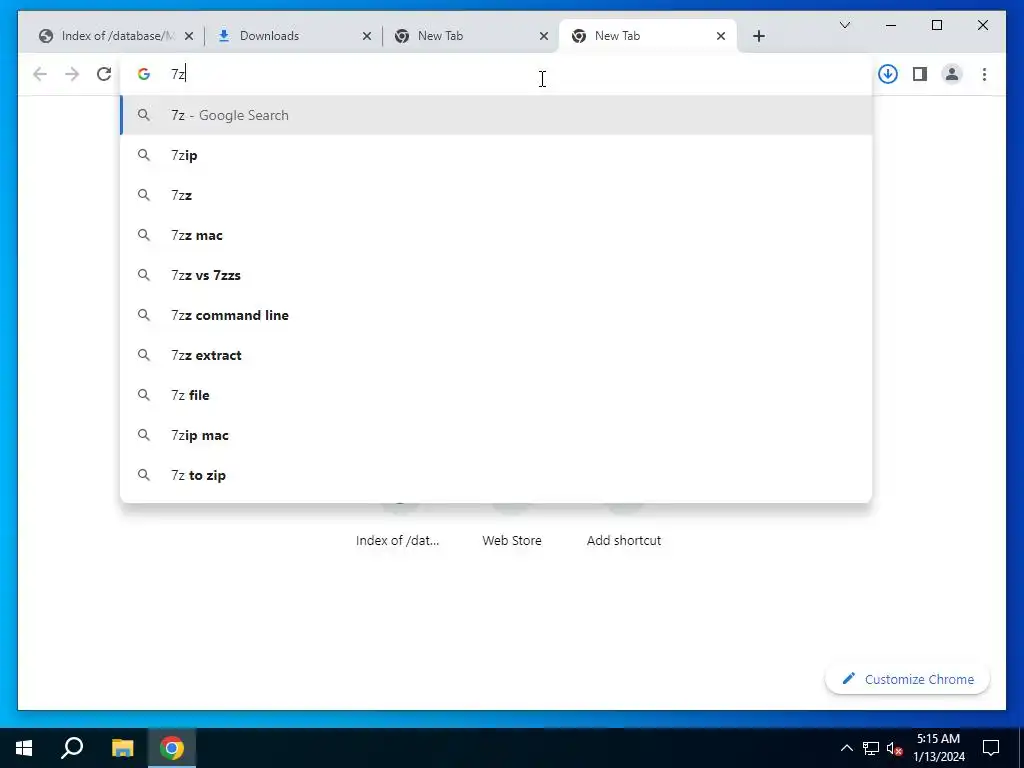Minimize the Chrome window

pyautogui.click(x=891, y=25)
